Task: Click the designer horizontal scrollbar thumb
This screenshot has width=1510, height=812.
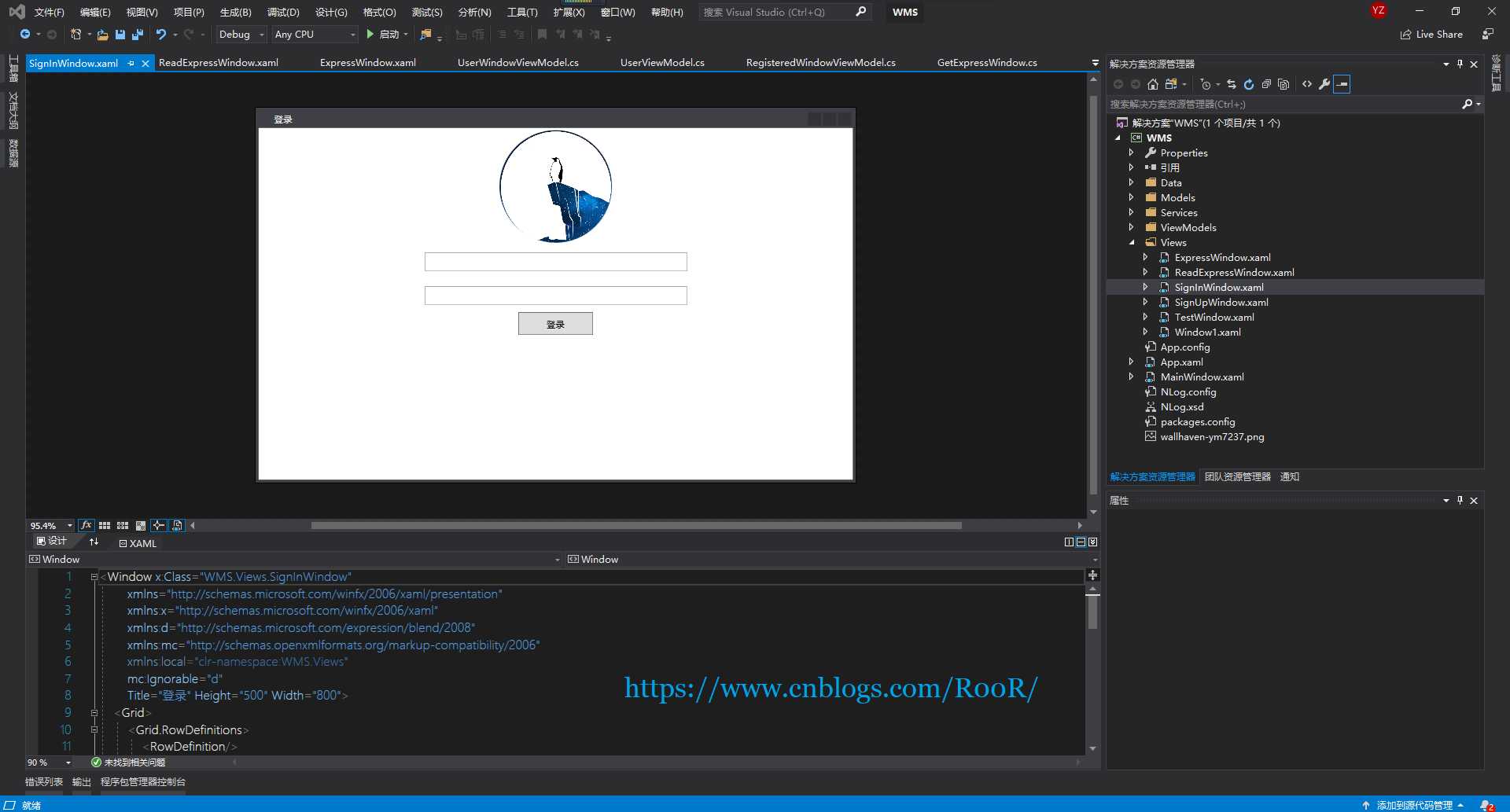Action: [636, 525]
